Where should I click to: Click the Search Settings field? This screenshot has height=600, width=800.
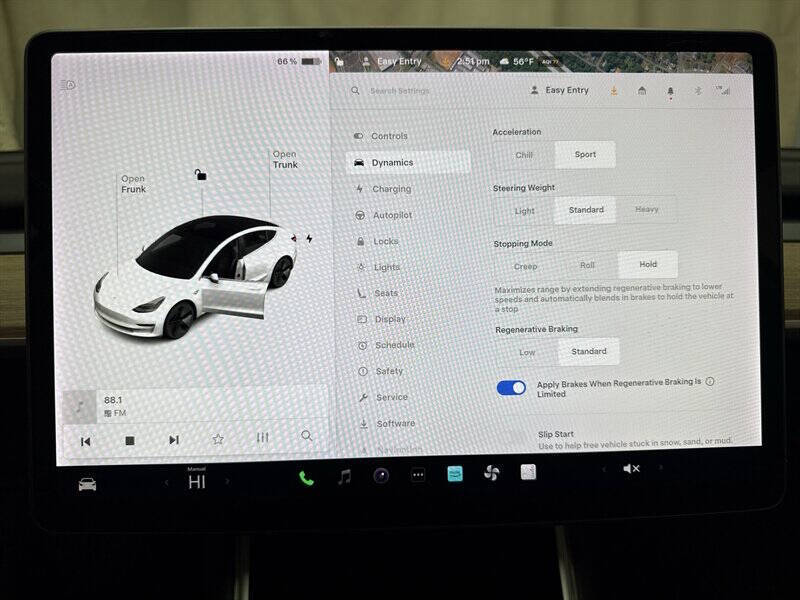click(x=400, y=89)
